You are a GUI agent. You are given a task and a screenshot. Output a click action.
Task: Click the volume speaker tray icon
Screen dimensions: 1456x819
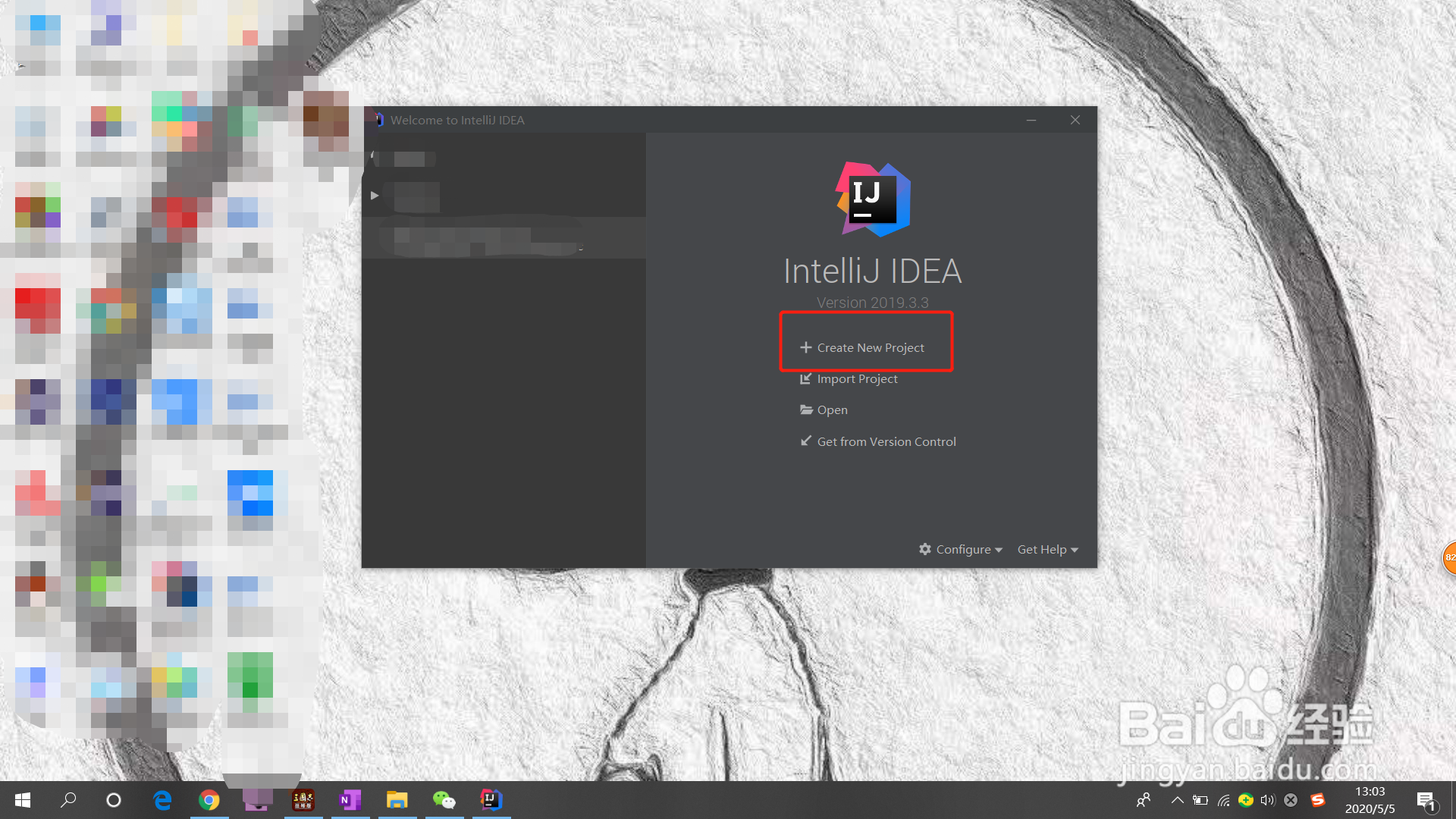(x=1268, y=800)
